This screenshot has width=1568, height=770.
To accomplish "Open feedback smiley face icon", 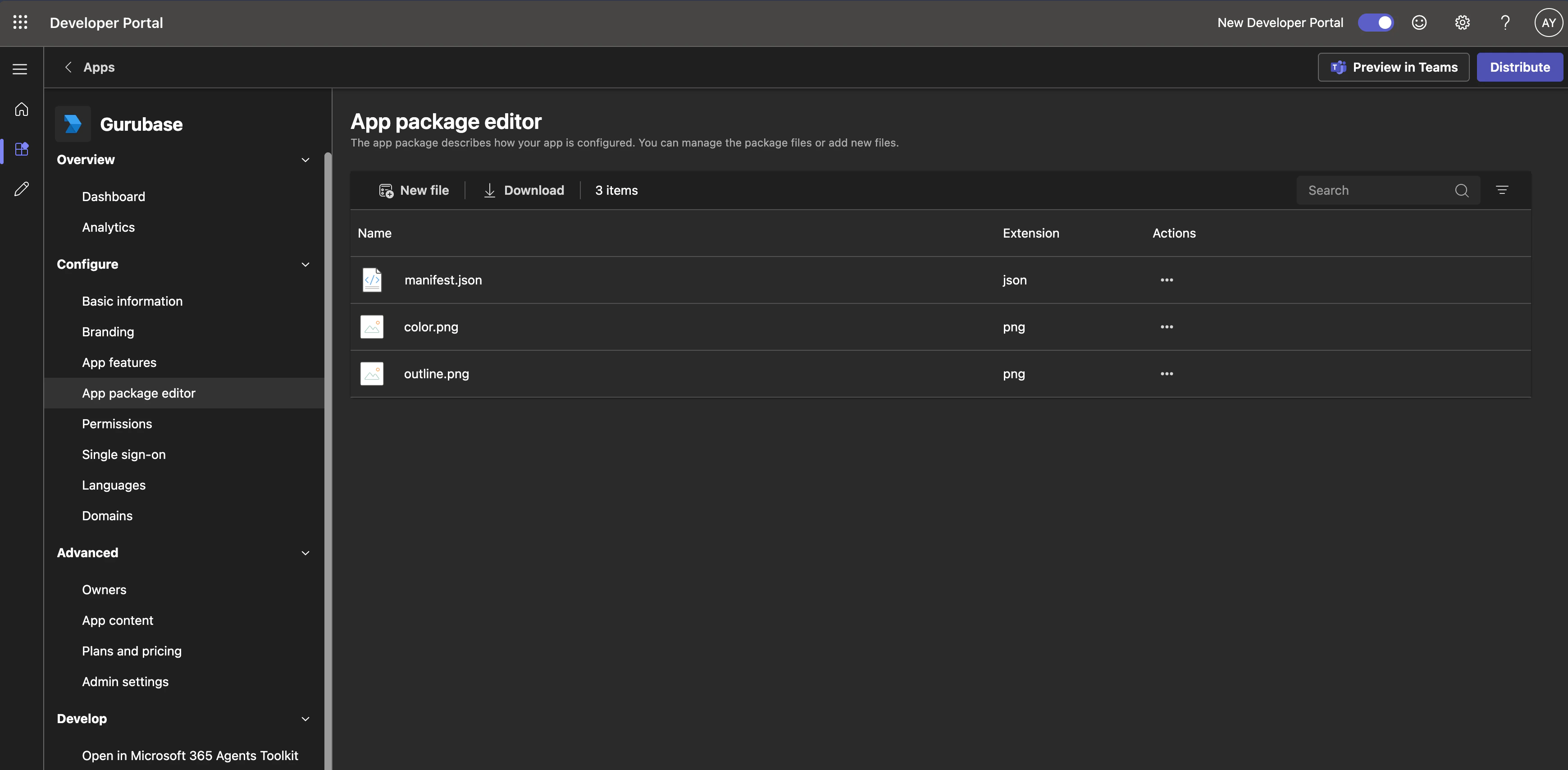I will [x=1419, y=23].
